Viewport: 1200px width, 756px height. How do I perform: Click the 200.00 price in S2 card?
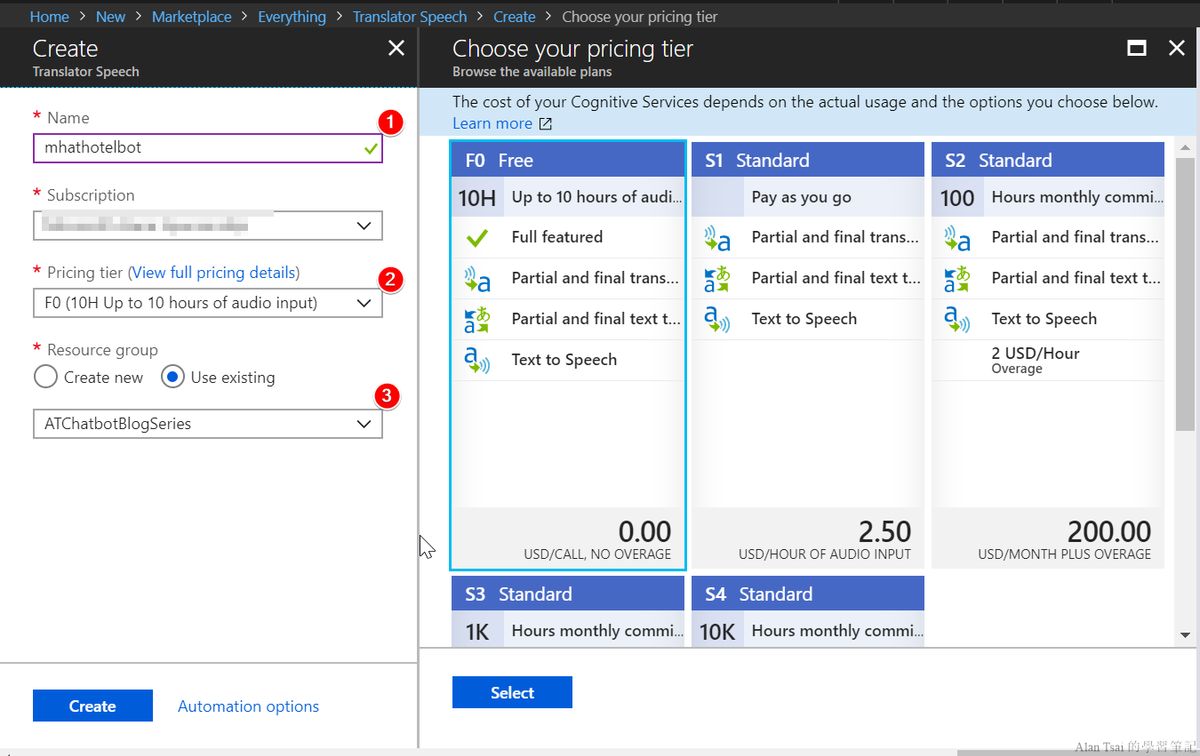(x=1109, y=531)
